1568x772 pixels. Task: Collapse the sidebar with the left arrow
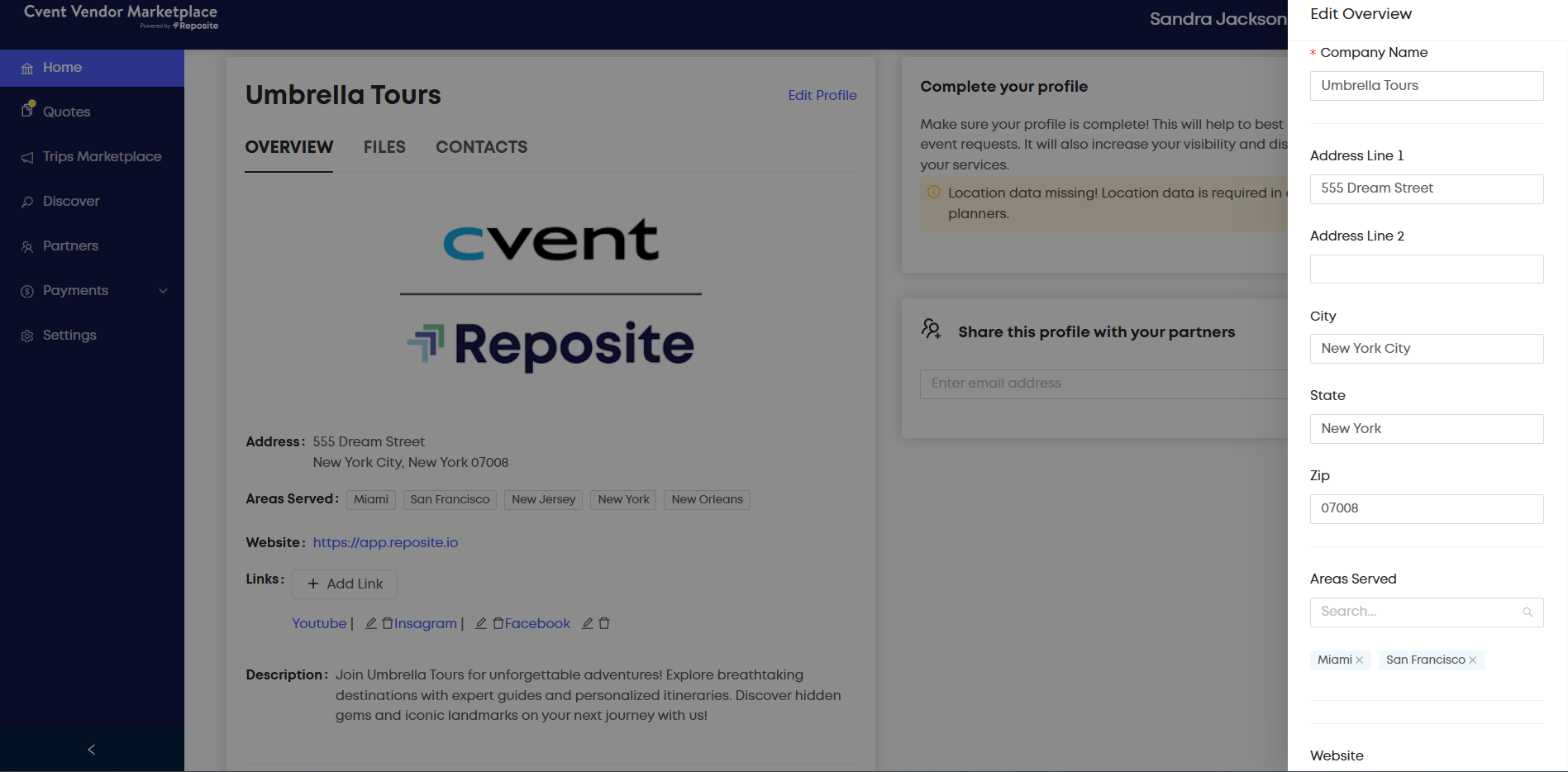[92, 750]
